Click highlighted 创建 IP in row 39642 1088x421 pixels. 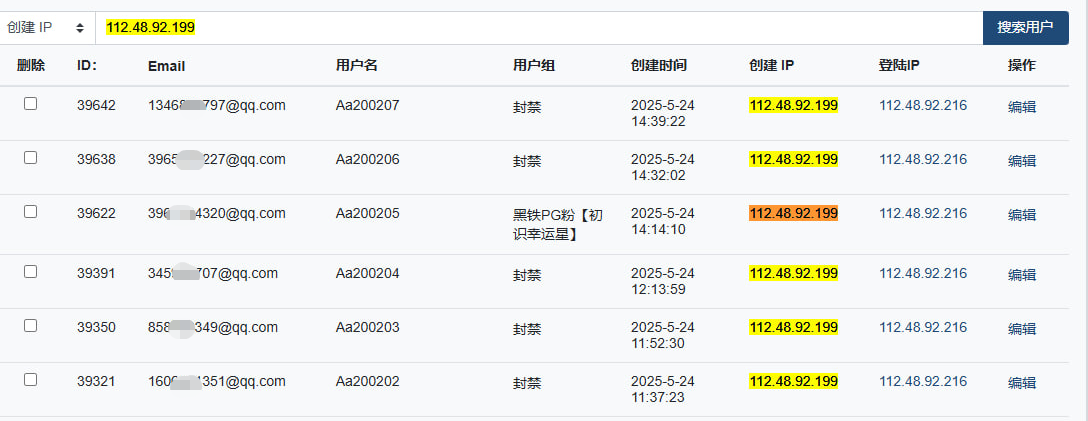click(794, 105)
